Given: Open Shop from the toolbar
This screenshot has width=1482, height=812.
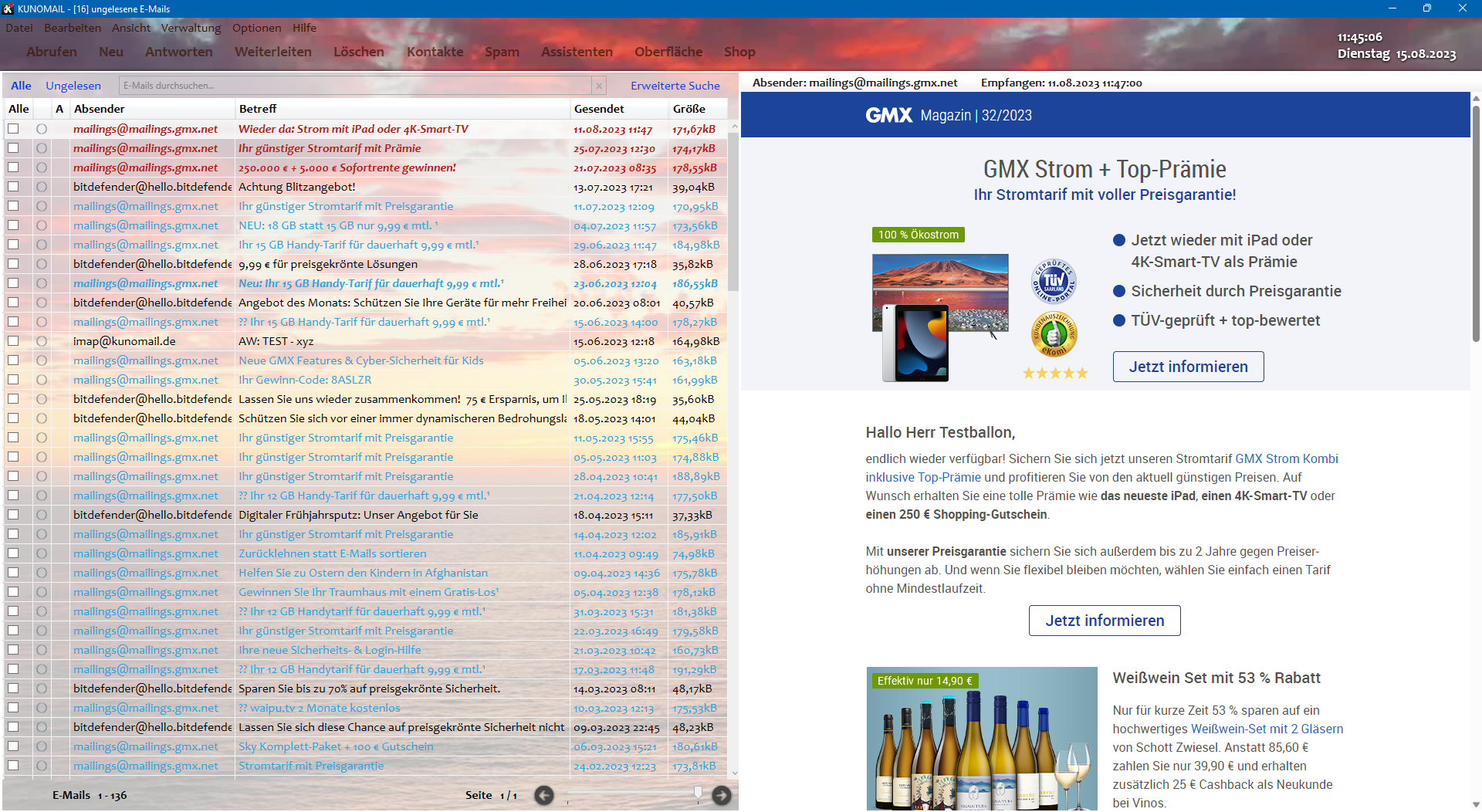Looking at the screenshot, I should pos(739,52).
